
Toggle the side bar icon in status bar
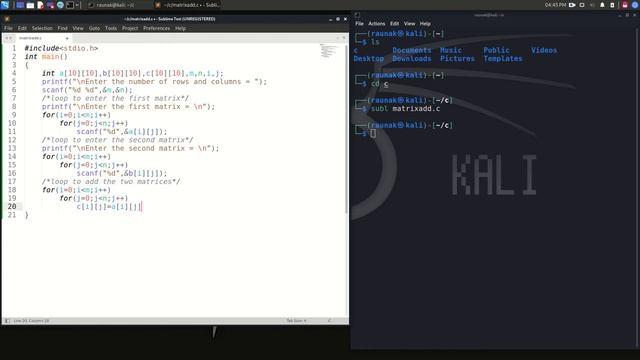(x=7, y=321)
